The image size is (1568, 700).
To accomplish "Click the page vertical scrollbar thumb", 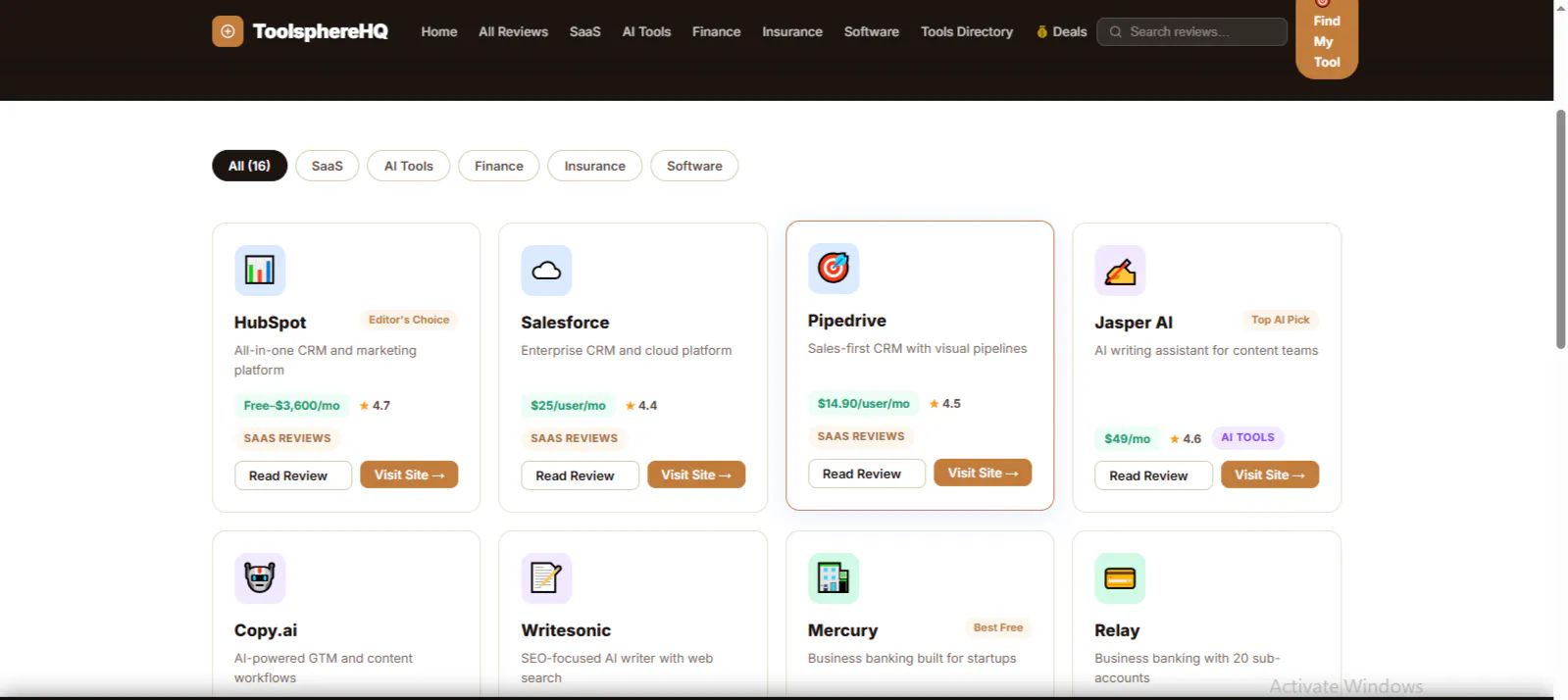I will coord(1560,229).
